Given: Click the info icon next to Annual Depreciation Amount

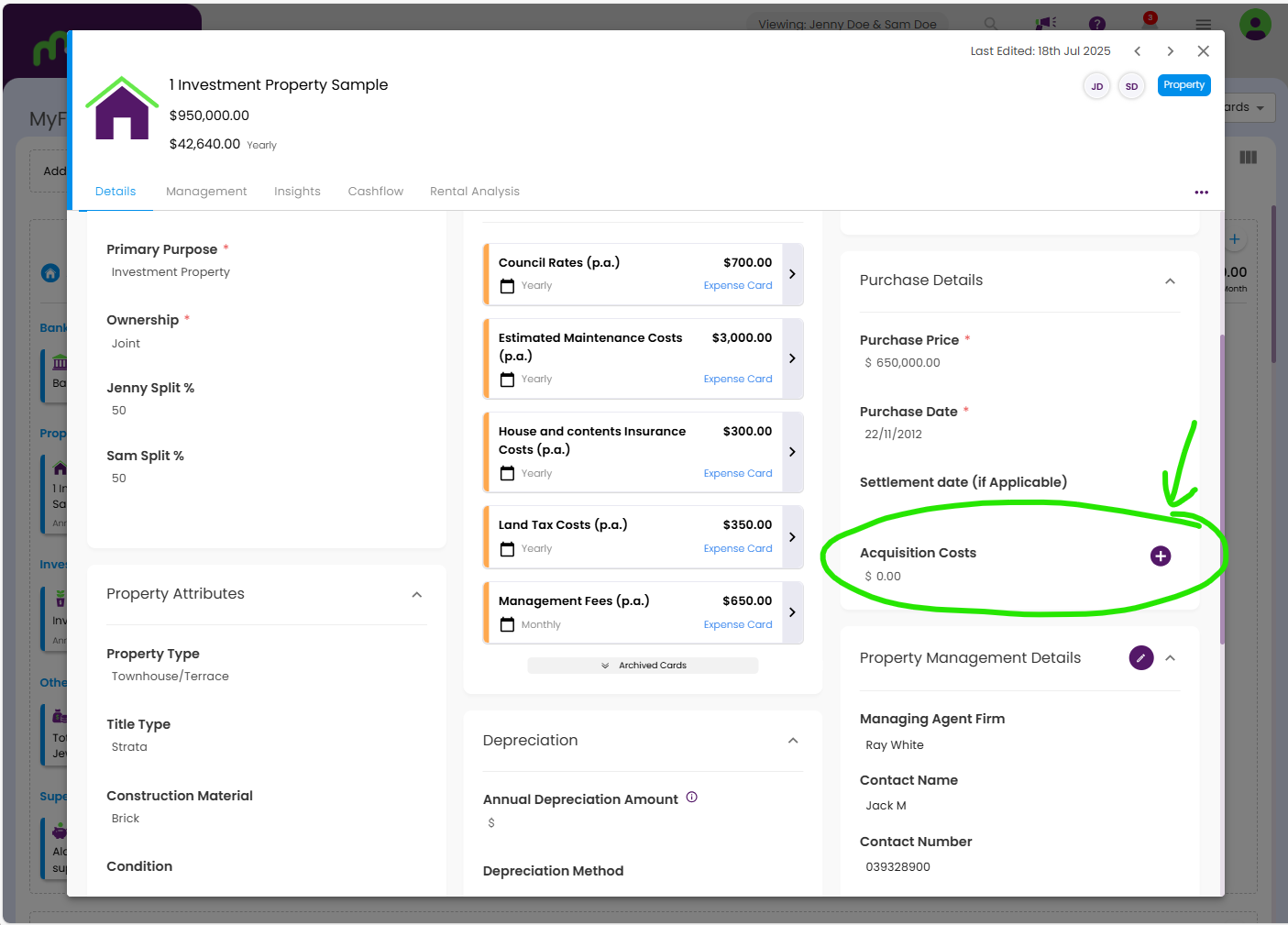Looking at the screenshot, I should click(x=692, y=798).
